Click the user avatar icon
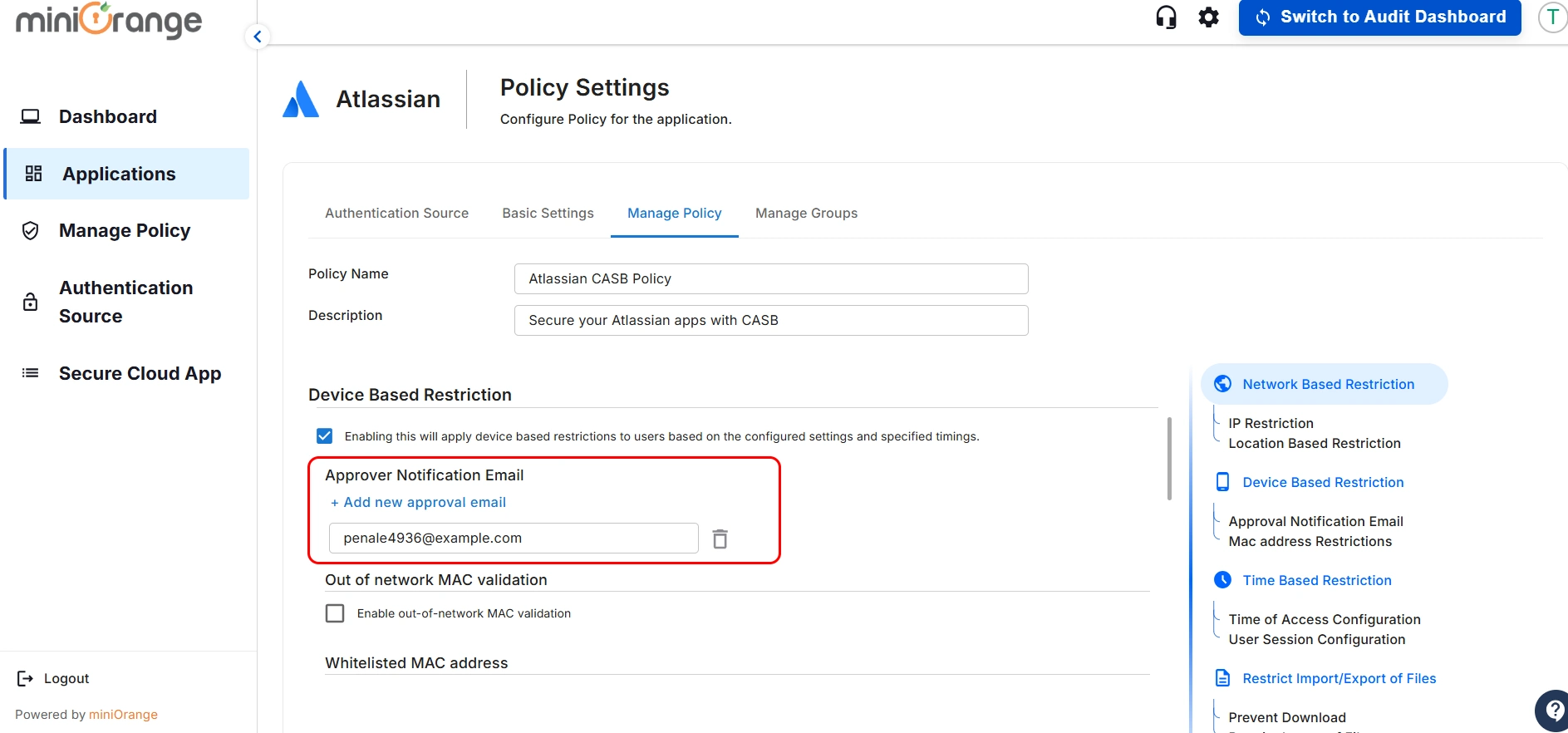The height and width of the screenshot is (733, 1568). tap(1551, 17)
